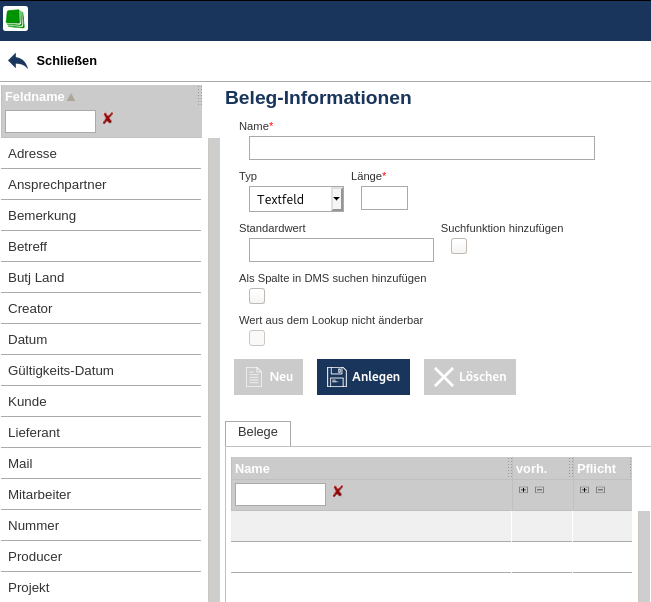Click into the Standardwert input field
The image size is (651, 602).
tap(341, 250)
